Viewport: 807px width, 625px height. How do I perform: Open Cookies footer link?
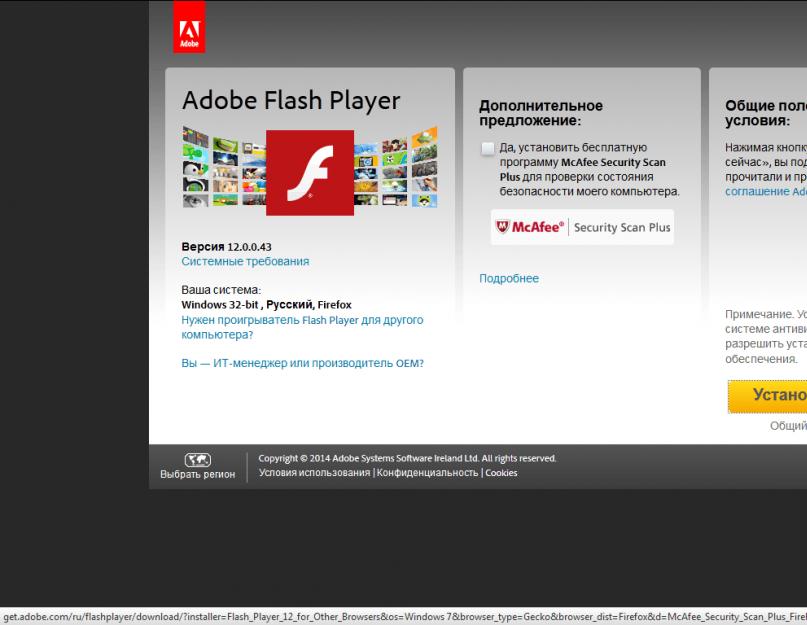click(501, 473)
